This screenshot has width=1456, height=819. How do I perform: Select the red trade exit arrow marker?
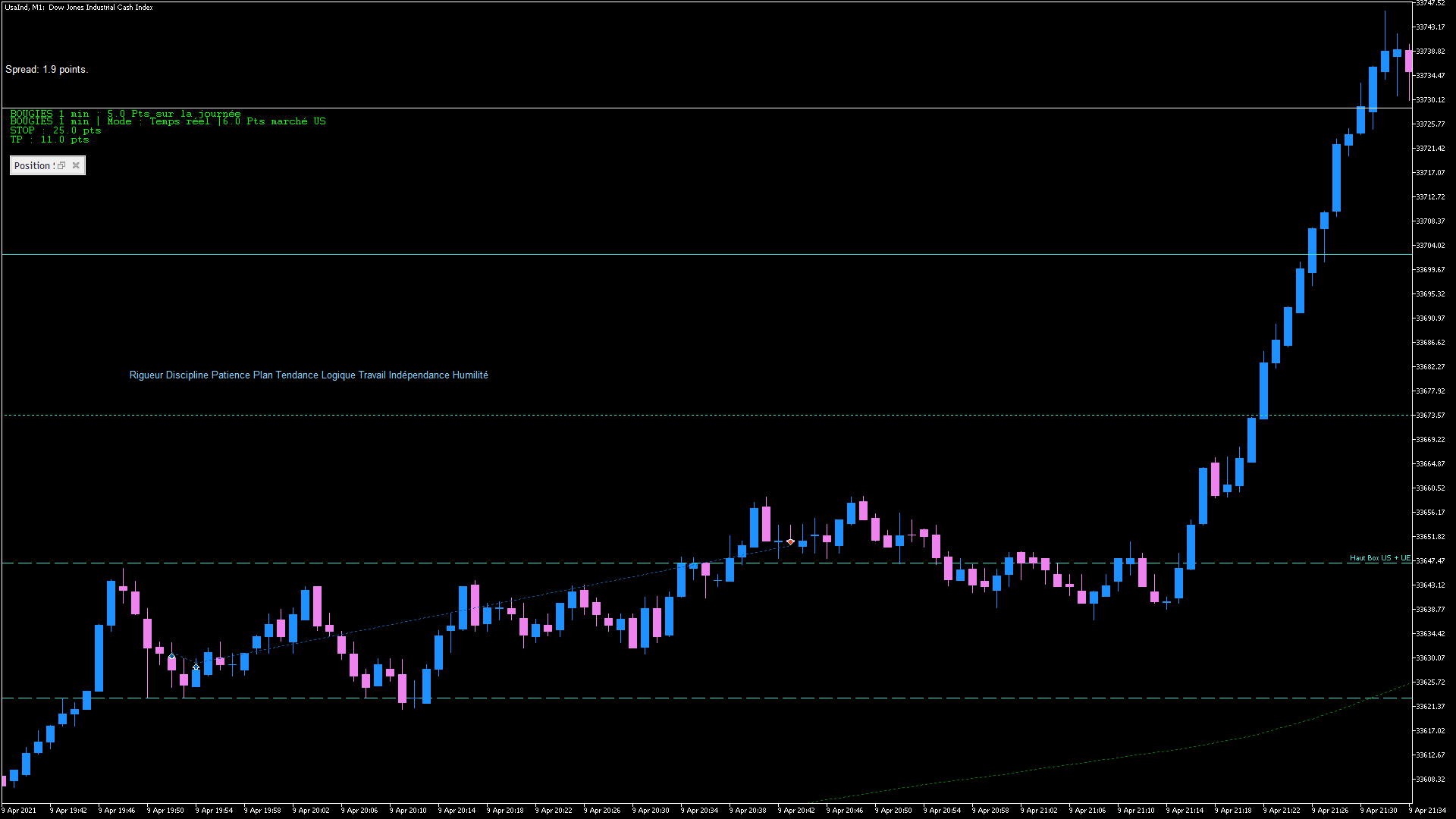(790, 541)
